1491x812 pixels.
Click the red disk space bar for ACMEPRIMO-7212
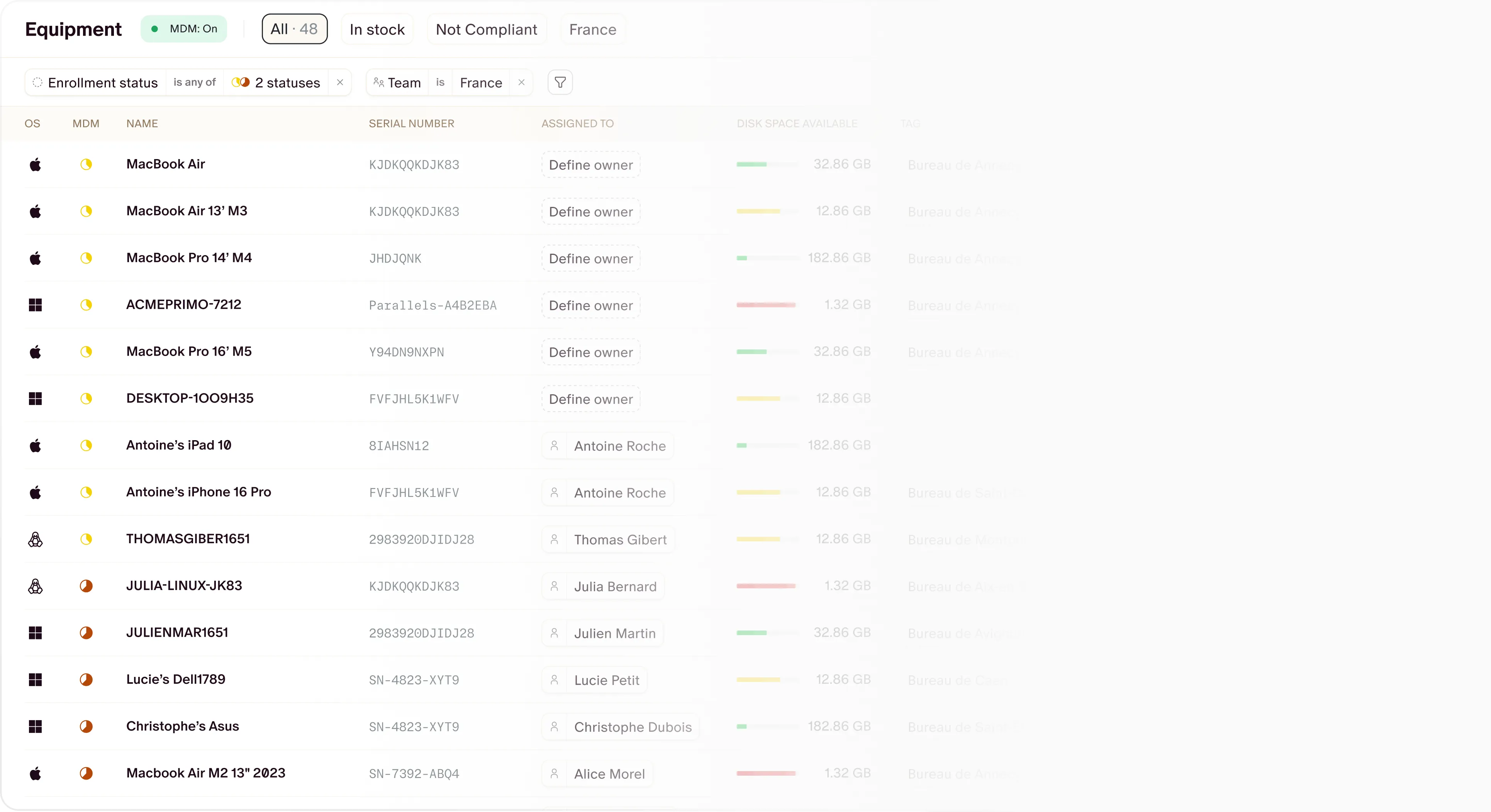point(767,305)
